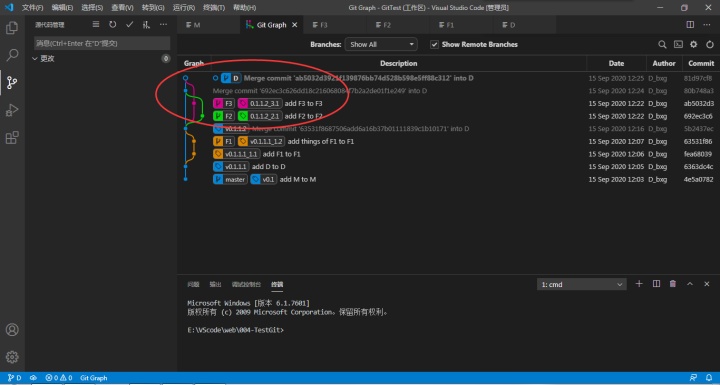Switch to the F1 editor tab
Screen dimensions: 720x385
pos(461,25)
